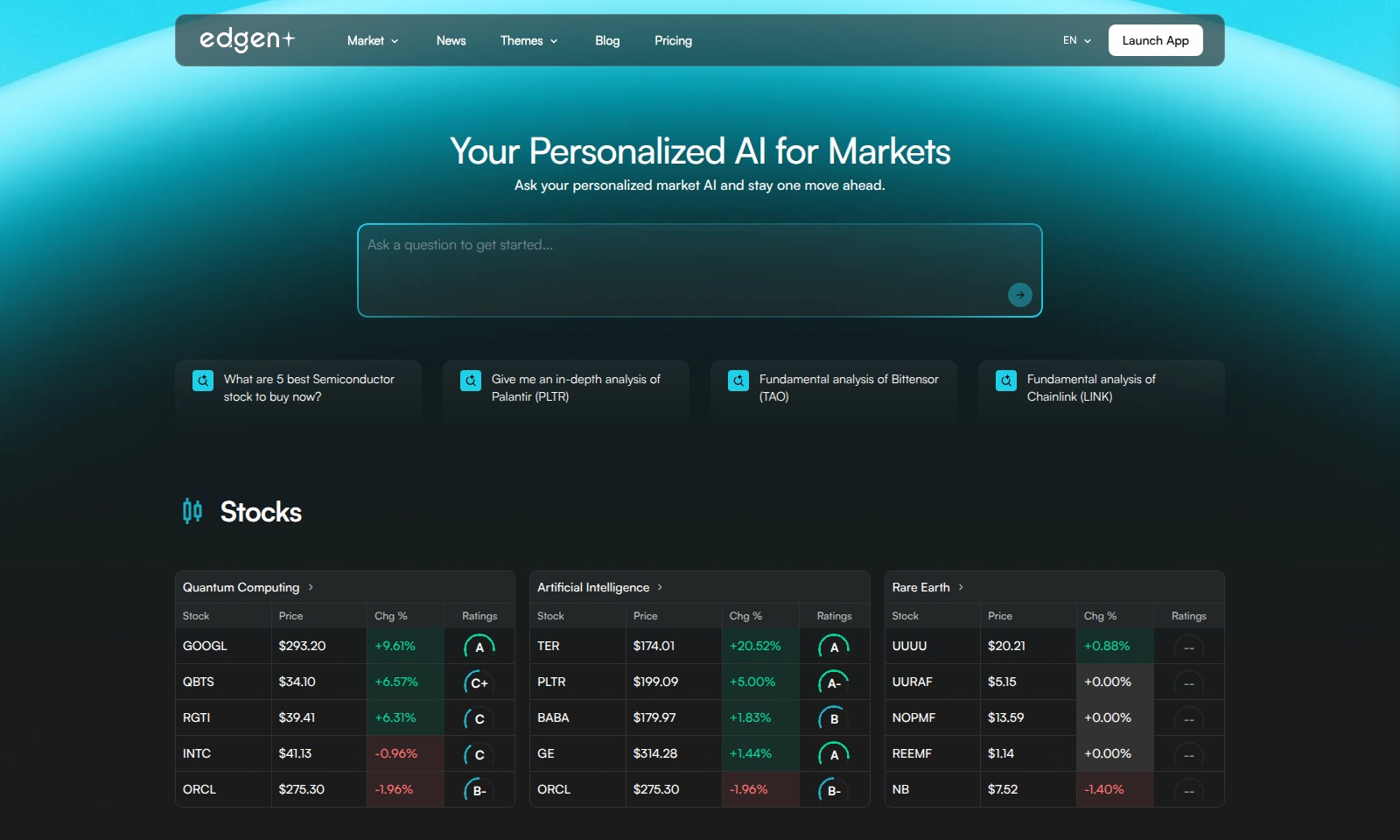Click GOOGL price $293.20

302,646
